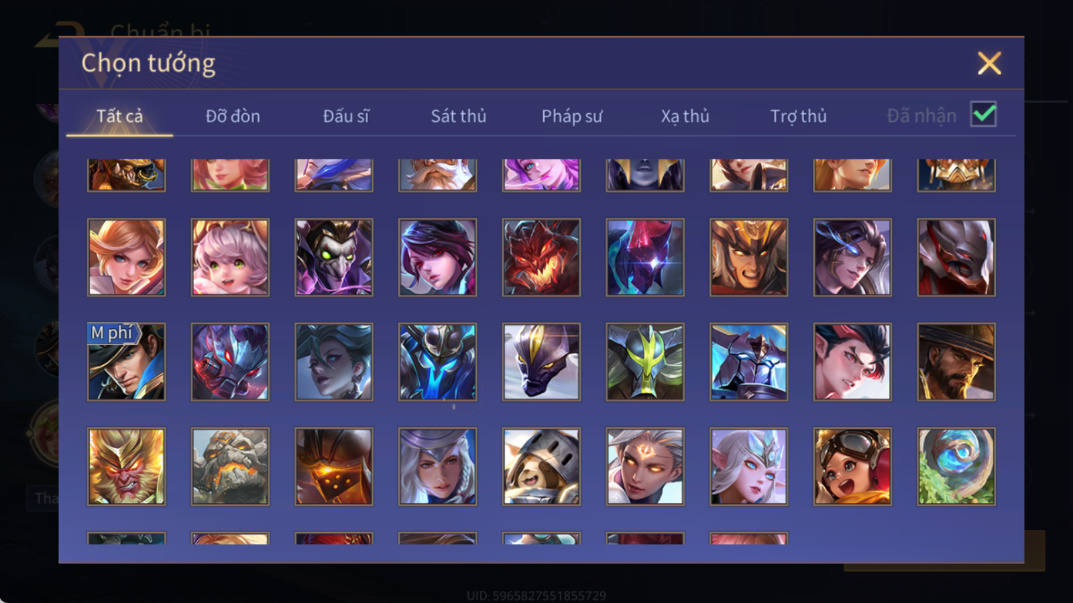Select the cowboy hero marked M phí
The height and width of the screenshot is (603, 1073).
(126, 361)
